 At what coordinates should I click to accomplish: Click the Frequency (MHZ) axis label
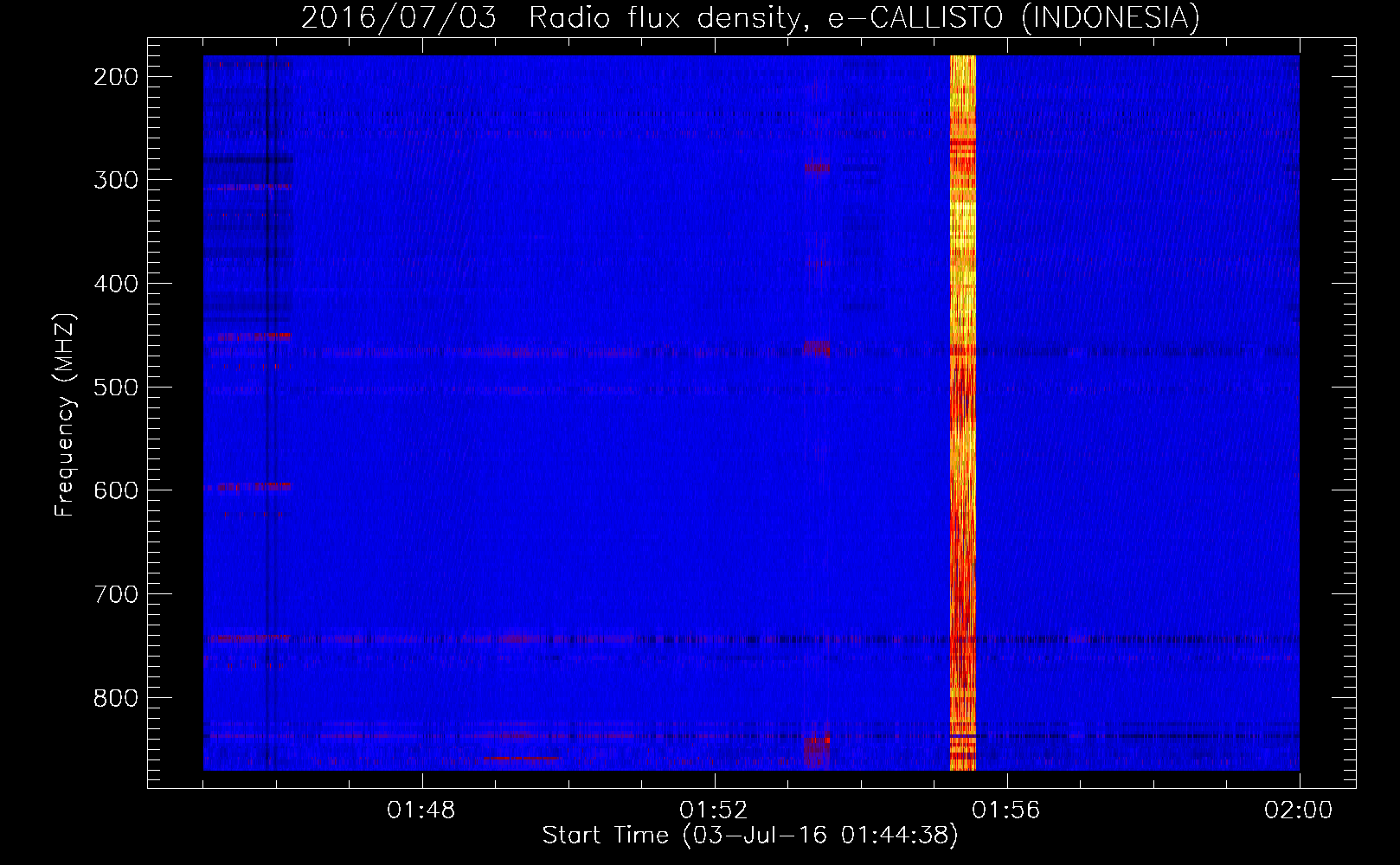pos(65,415)
